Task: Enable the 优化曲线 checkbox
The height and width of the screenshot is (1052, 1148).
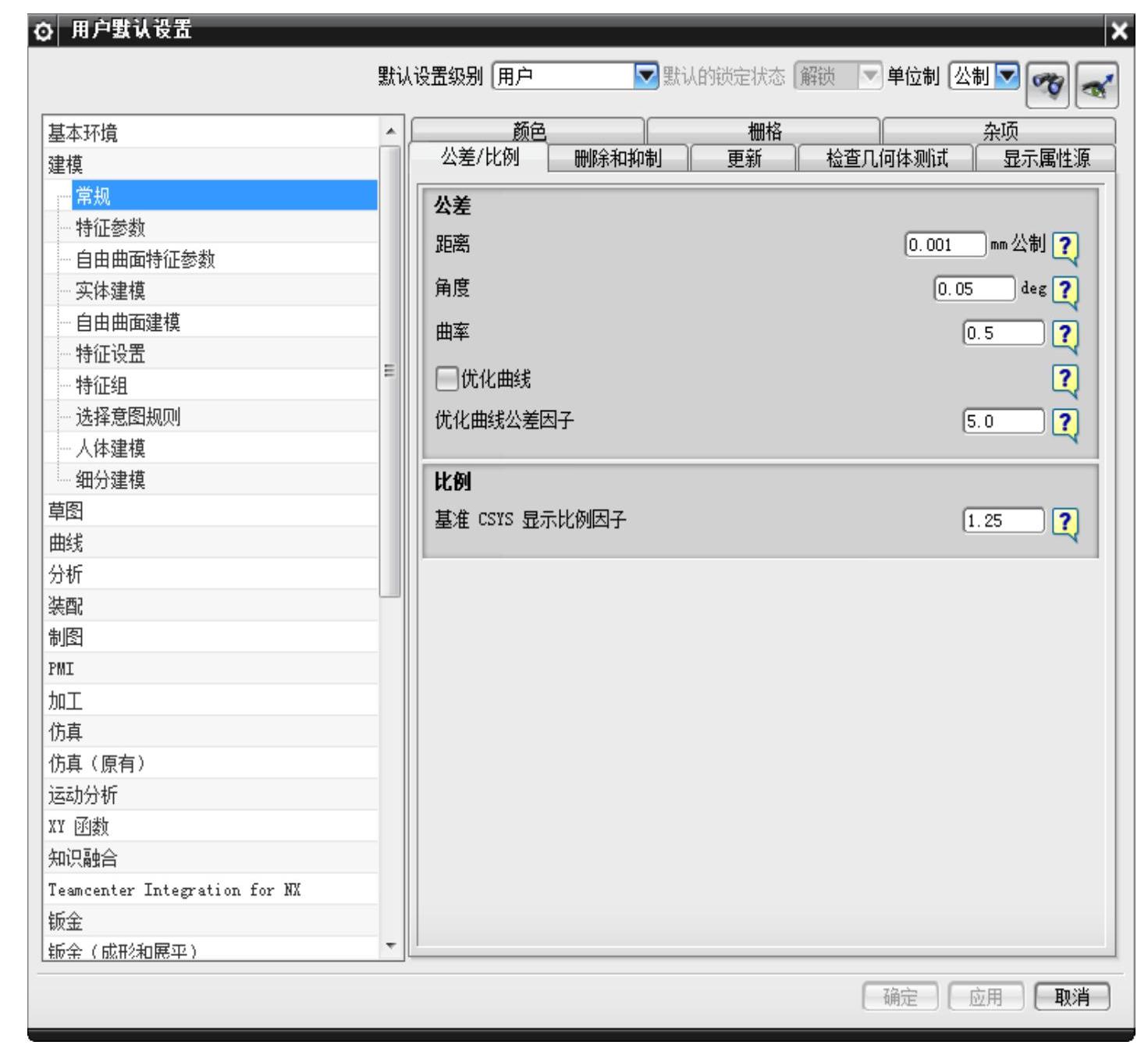Action: tap(446, 379)
